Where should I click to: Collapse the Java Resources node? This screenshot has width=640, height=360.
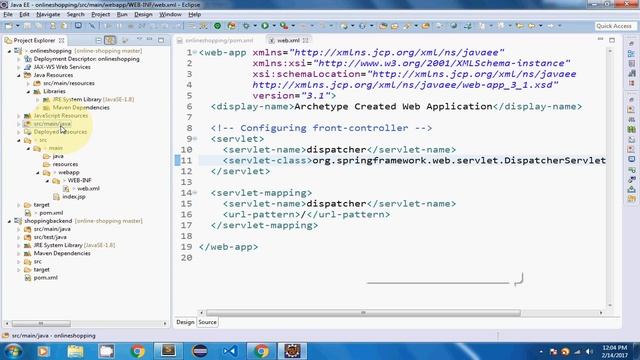19,76
